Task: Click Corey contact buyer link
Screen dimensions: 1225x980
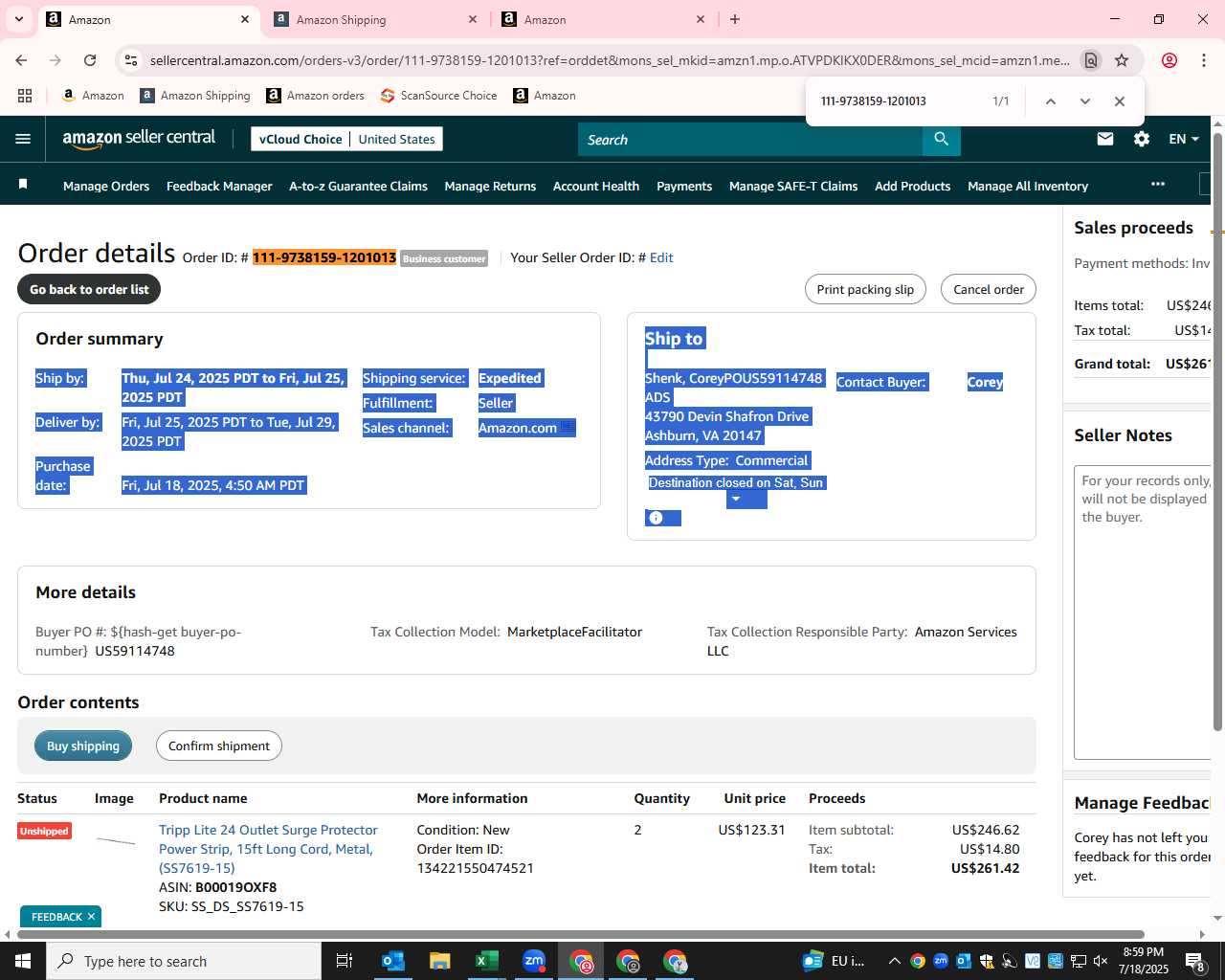Action: click(x=985, y=382)
